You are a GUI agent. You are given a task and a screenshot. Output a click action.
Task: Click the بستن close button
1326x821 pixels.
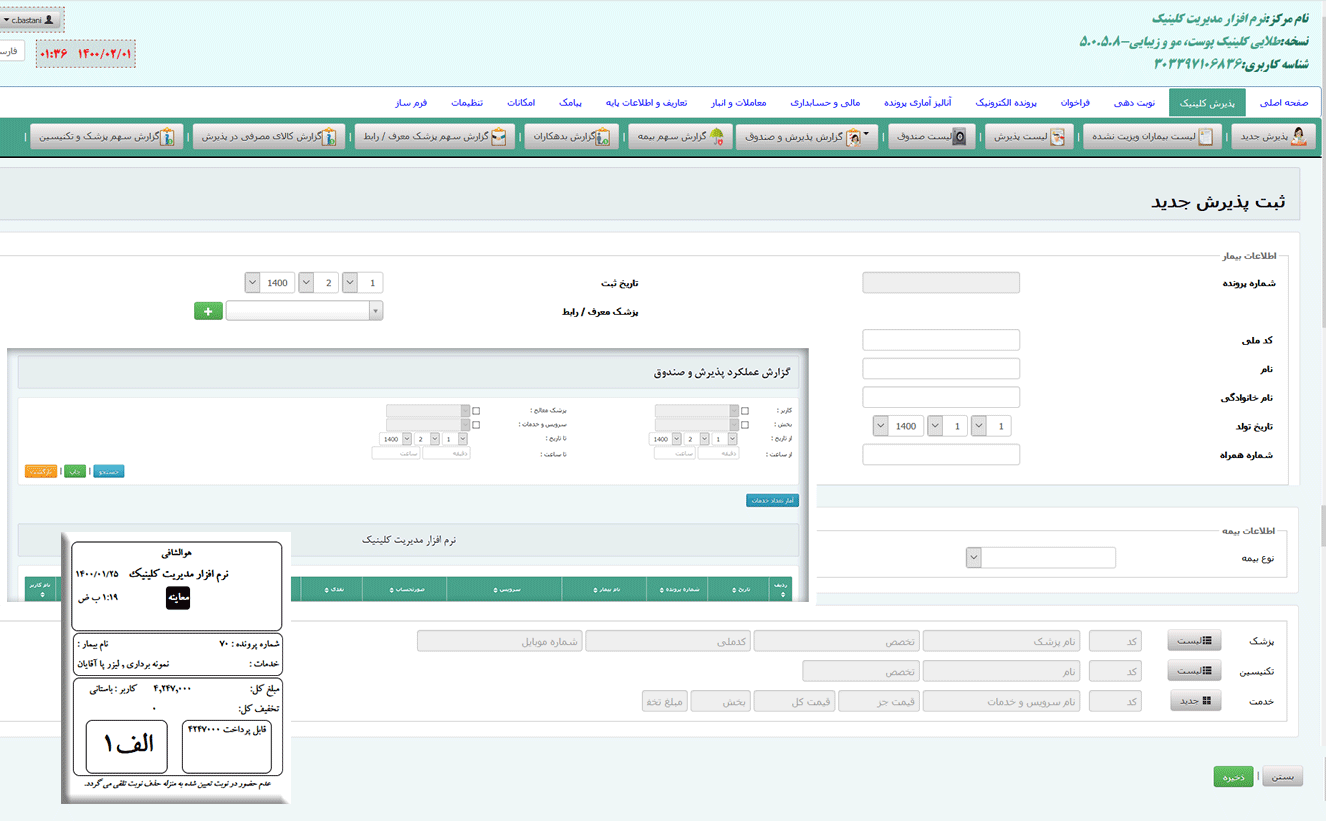click(1282, 776)
